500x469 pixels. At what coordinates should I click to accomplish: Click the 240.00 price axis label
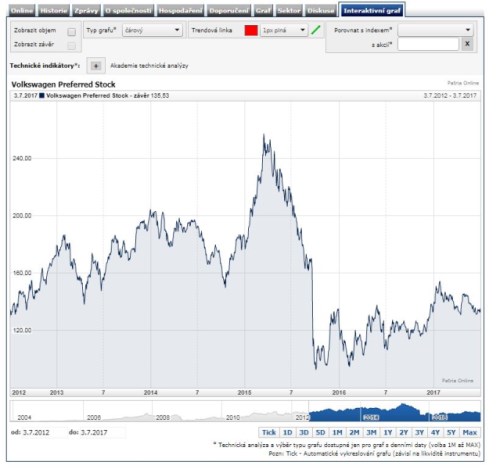22,158
